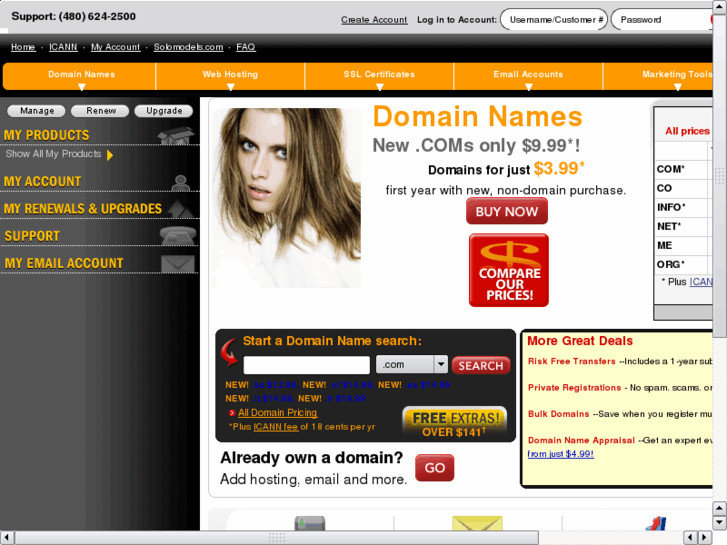Click the red GO button

tap(434, 468)
